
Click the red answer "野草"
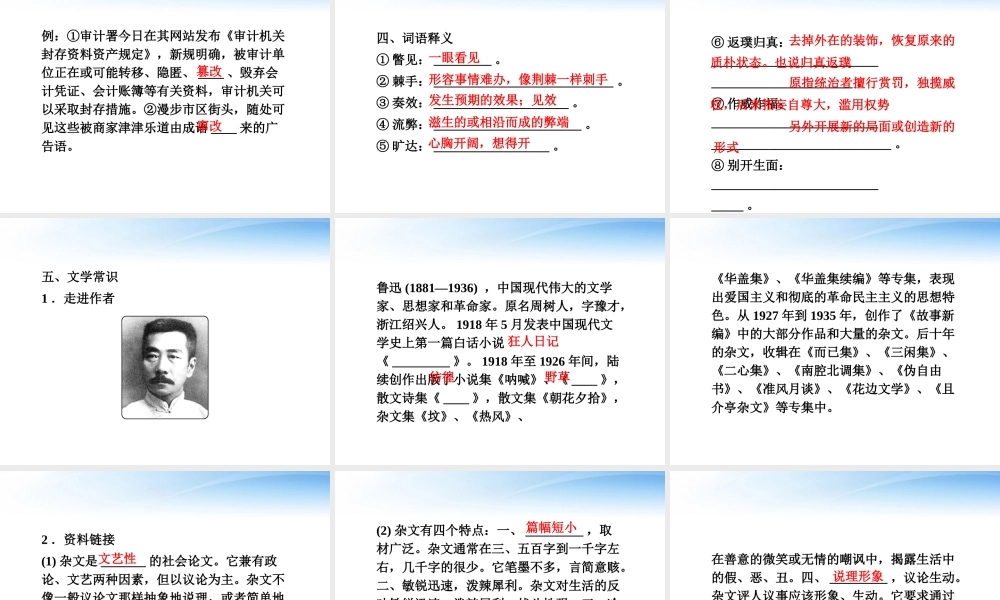(x=557, y=377)
